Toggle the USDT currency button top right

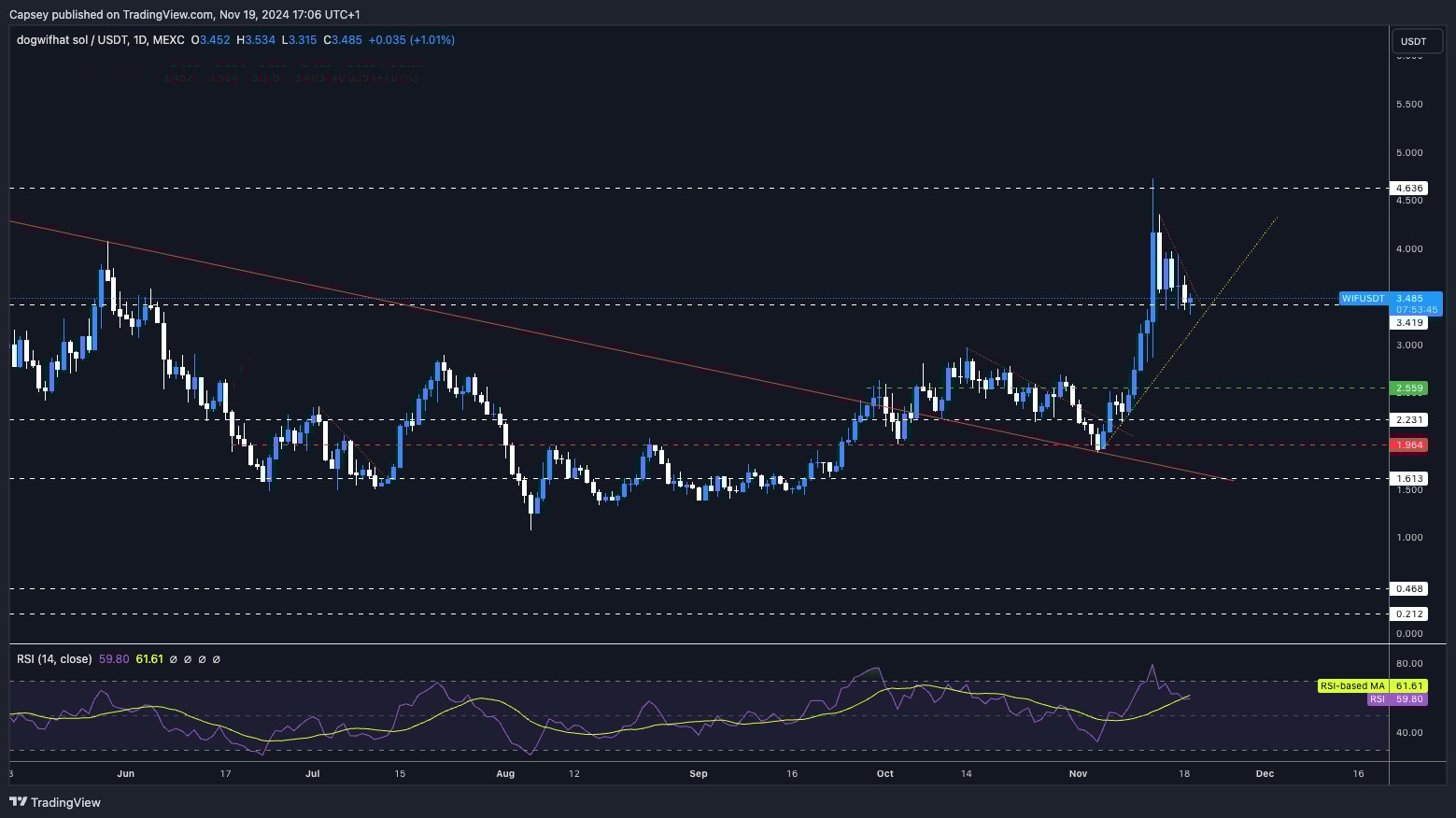point(1414,41)
